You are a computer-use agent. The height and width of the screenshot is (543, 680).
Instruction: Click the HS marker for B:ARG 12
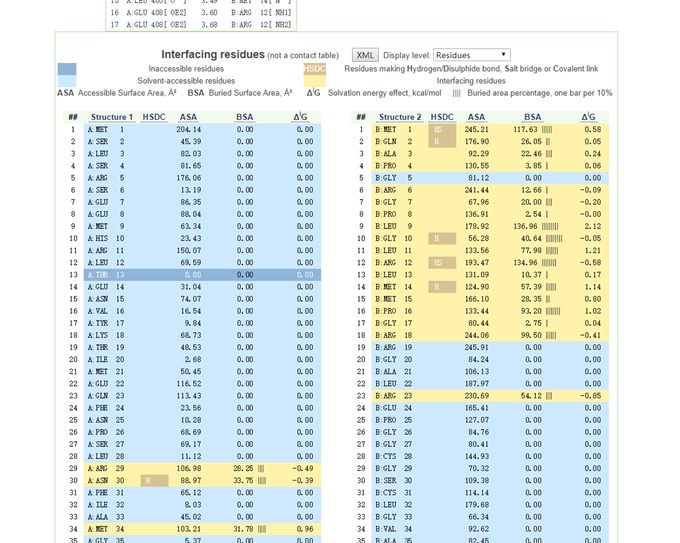pos(442,263)
